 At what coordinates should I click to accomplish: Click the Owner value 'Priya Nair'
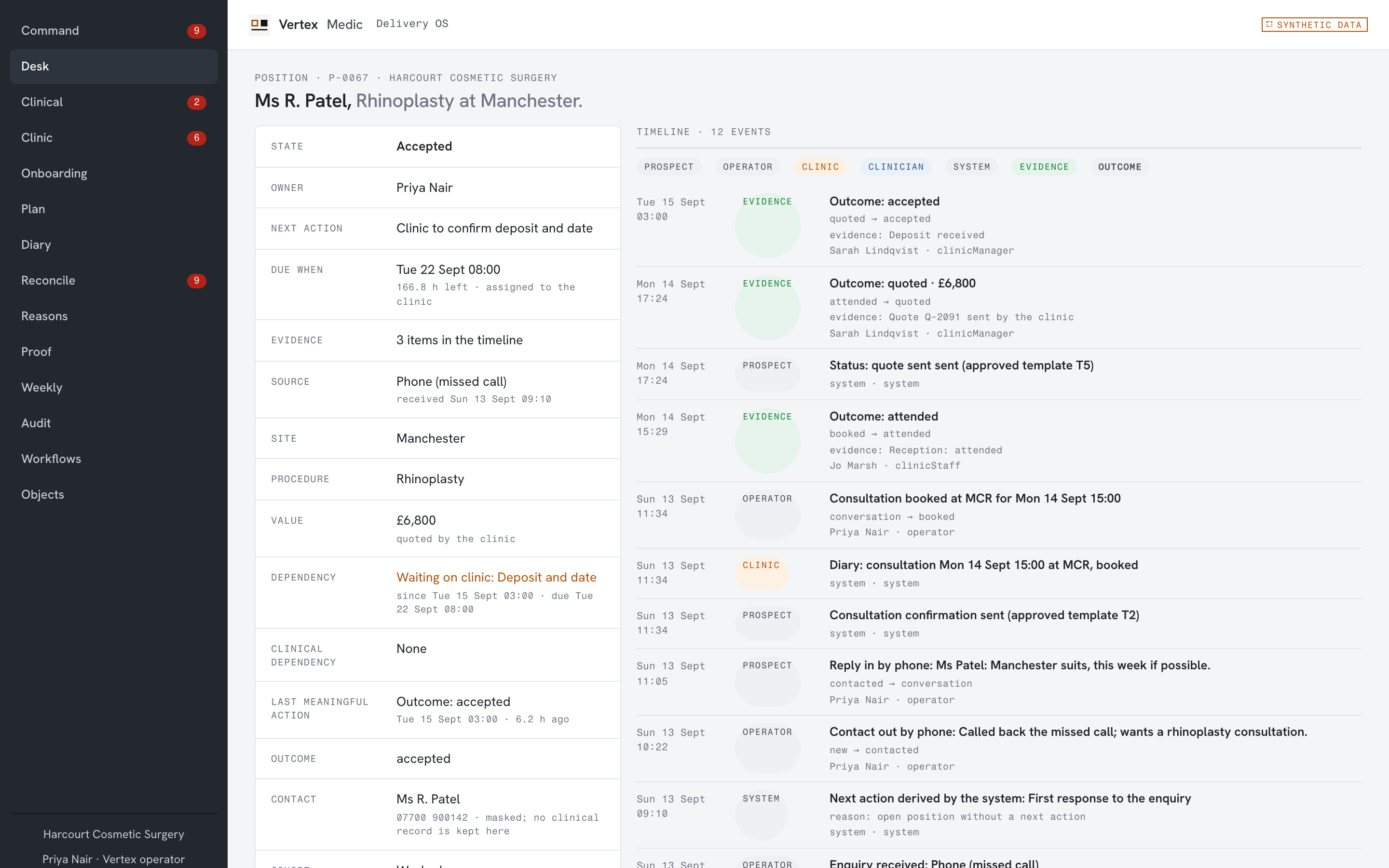coord(424,188)
